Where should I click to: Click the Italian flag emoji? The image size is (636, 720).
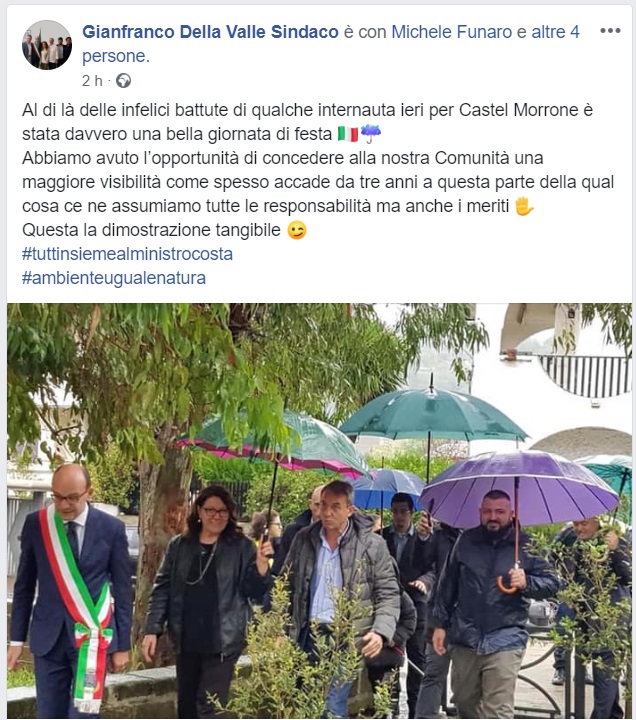[x=348, y=134]
